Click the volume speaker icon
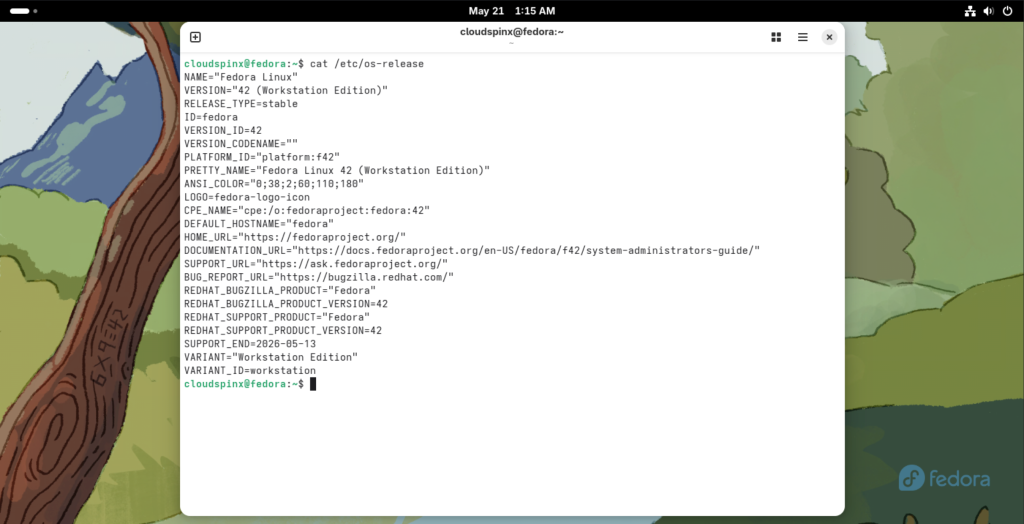The height and width of the screenshot is (524, 1024). (989, 11)
